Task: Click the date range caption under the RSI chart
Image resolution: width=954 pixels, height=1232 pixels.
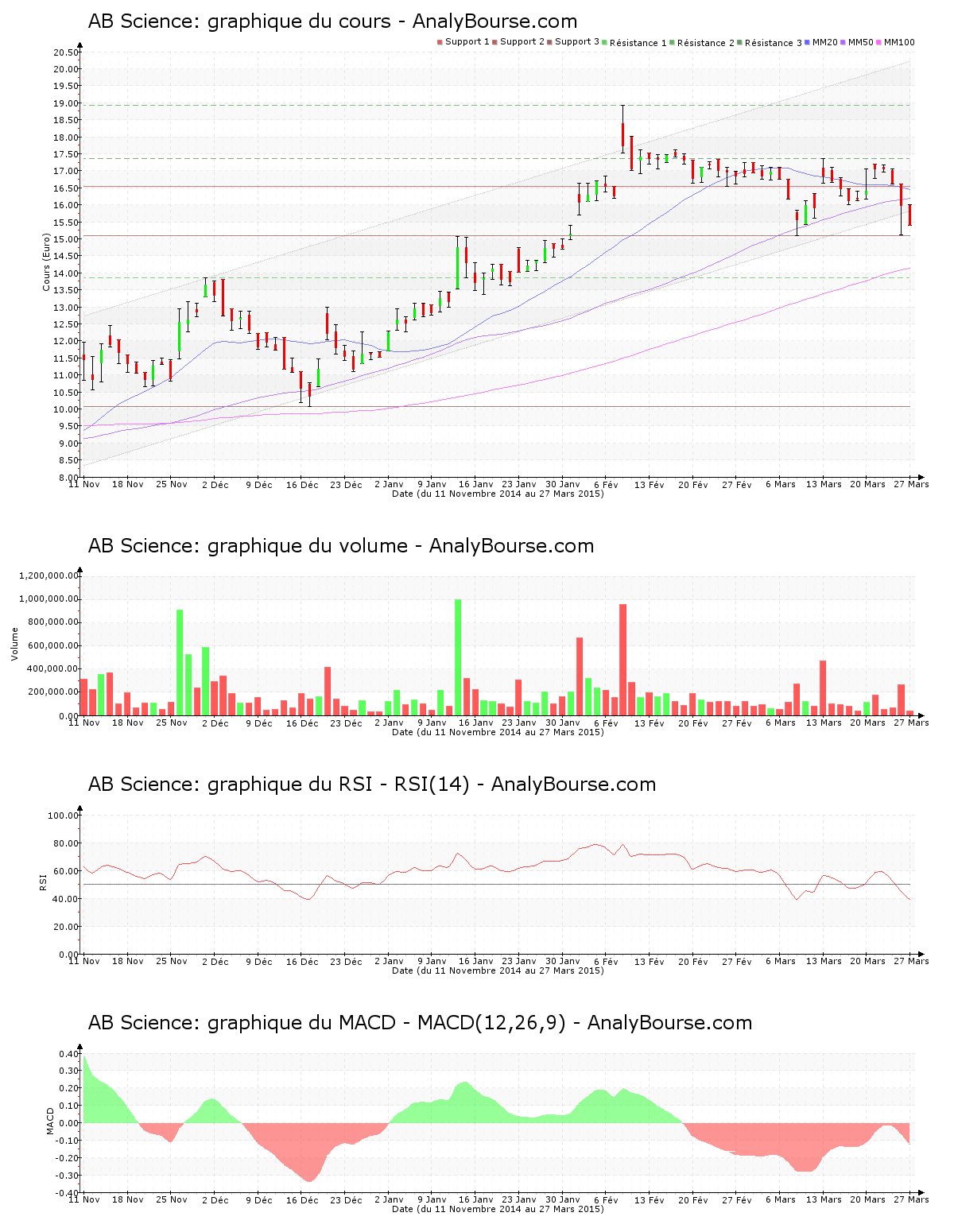Action: click(498, 970)
